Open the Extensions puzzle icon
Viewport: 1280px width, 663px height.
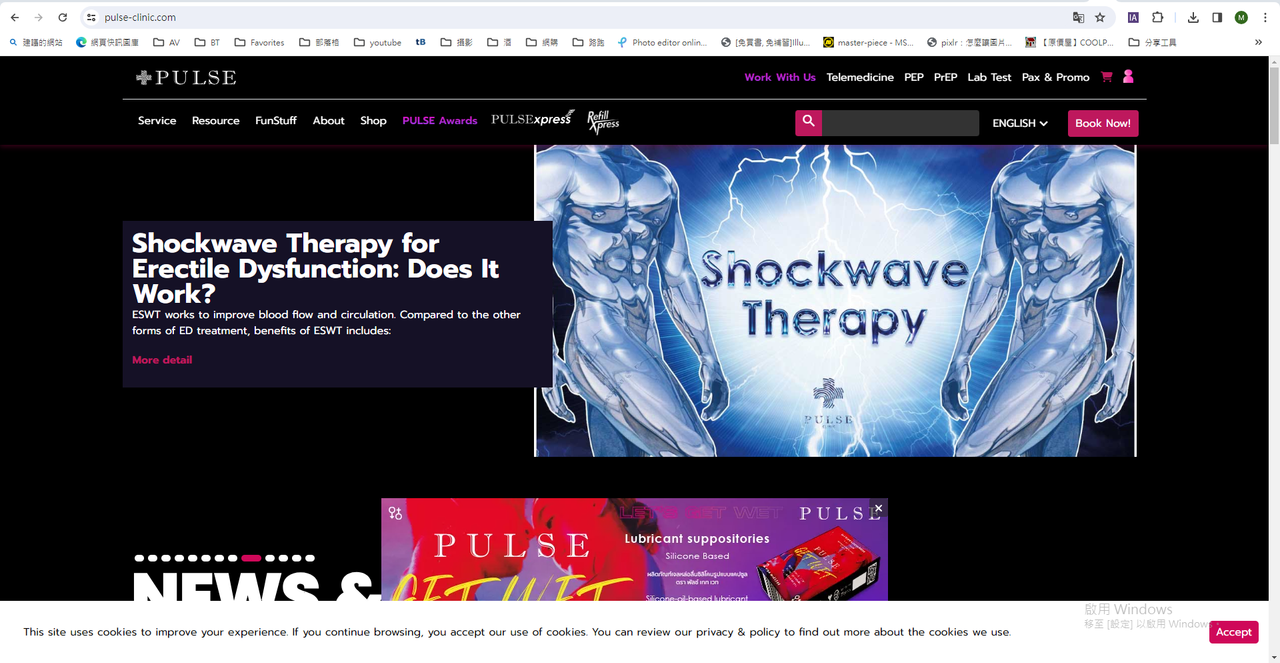pyautogui.click(x=1157, y=17)
